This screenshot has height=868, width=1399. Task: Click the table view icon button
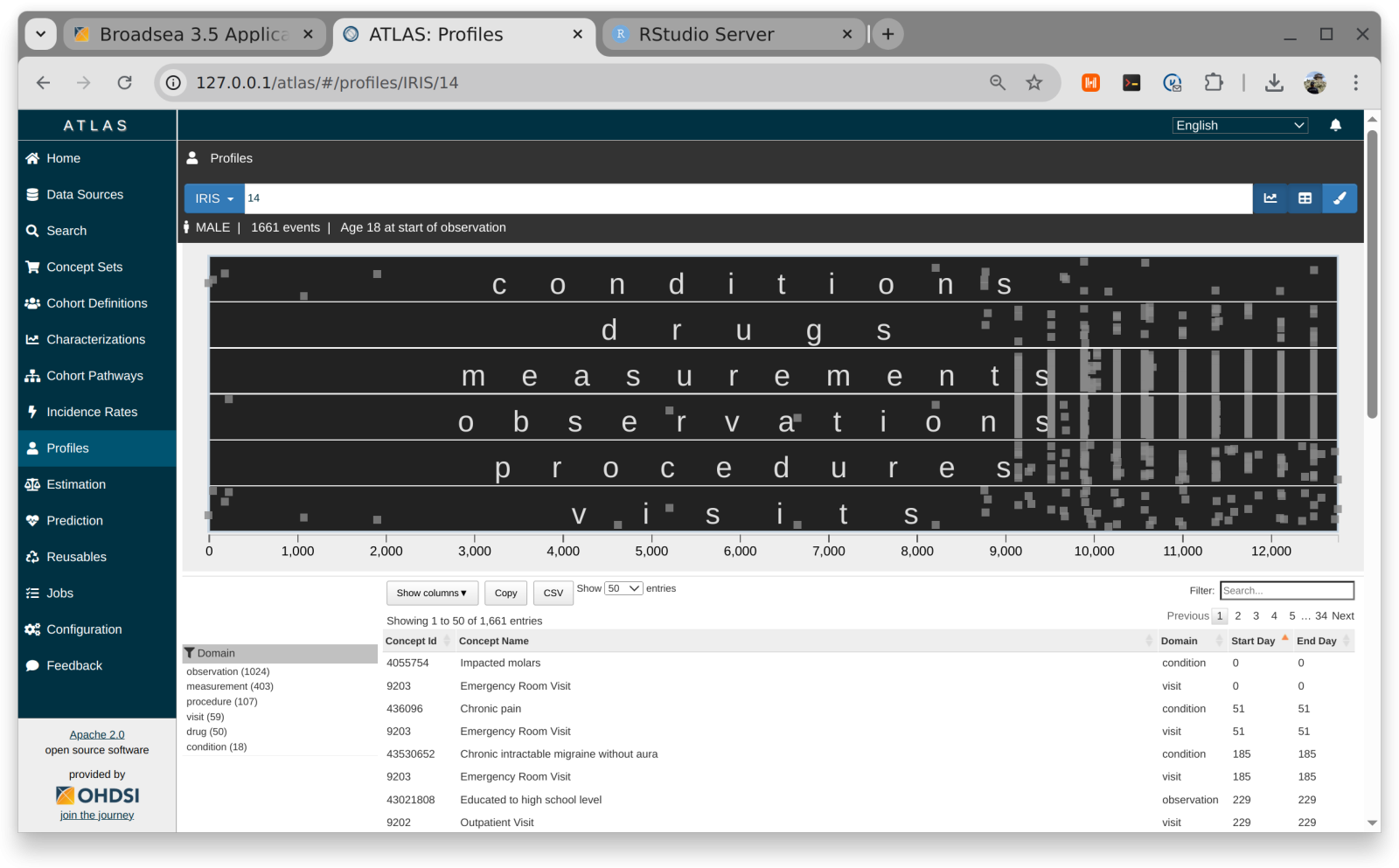1305,198
